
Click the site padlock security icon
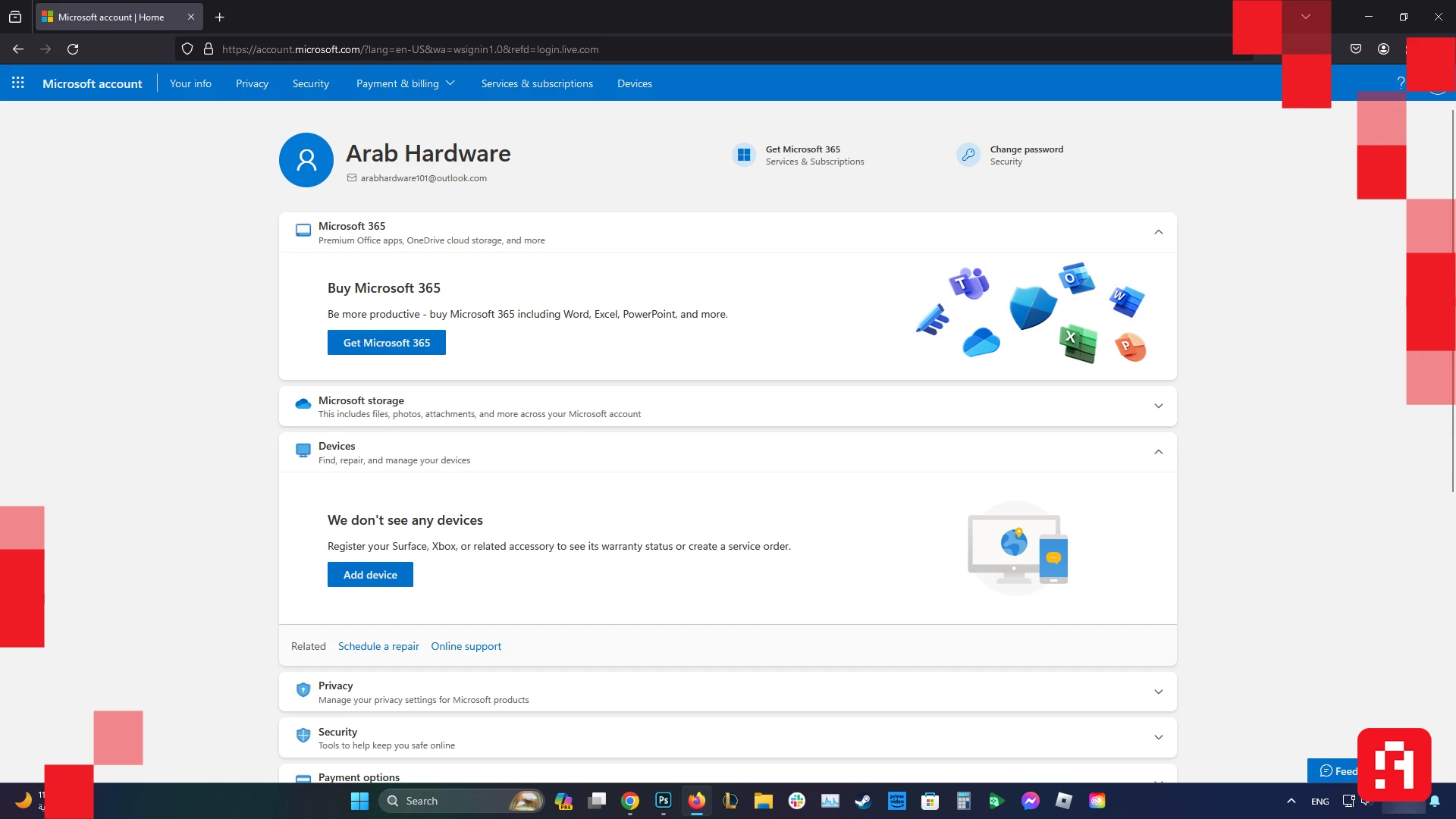coord(209,49)
